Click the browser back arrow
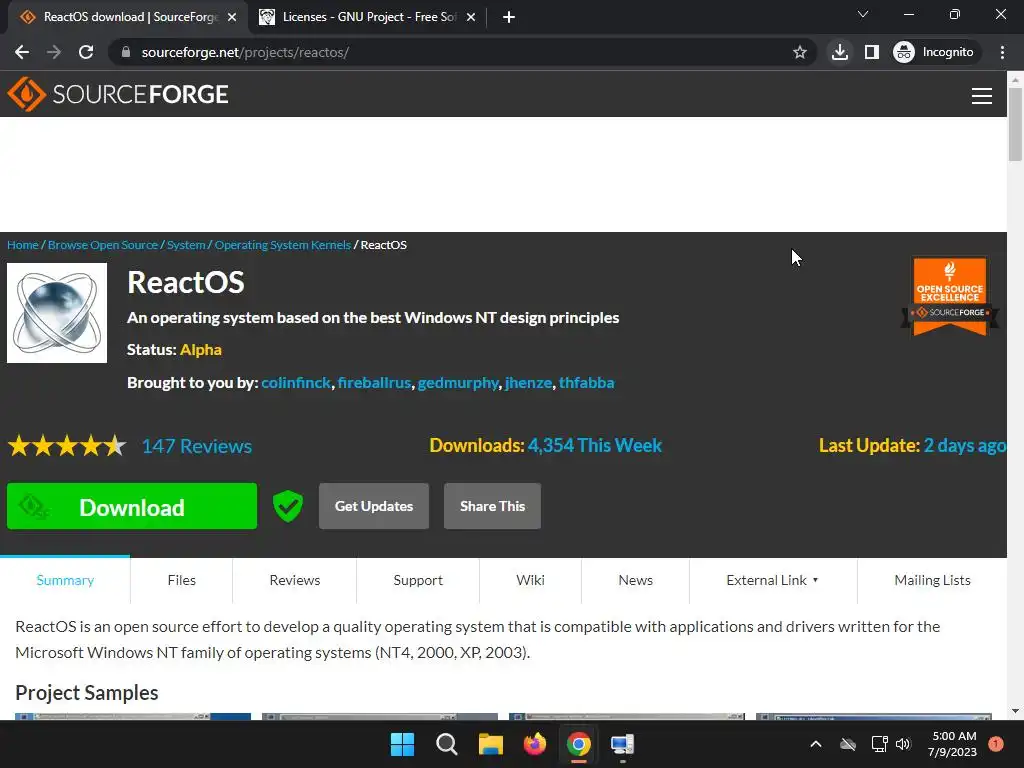Screen dimensions: 1024x768 coord(22,52)
